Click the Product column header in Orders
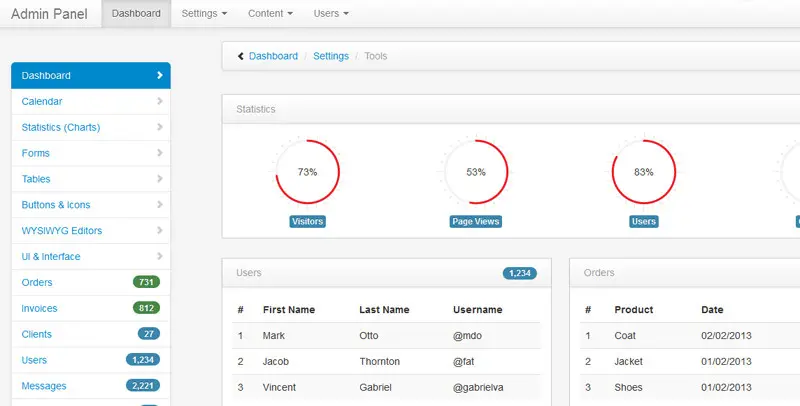The height and width of the screenshot is (406, 800). (x=634, y=310)
